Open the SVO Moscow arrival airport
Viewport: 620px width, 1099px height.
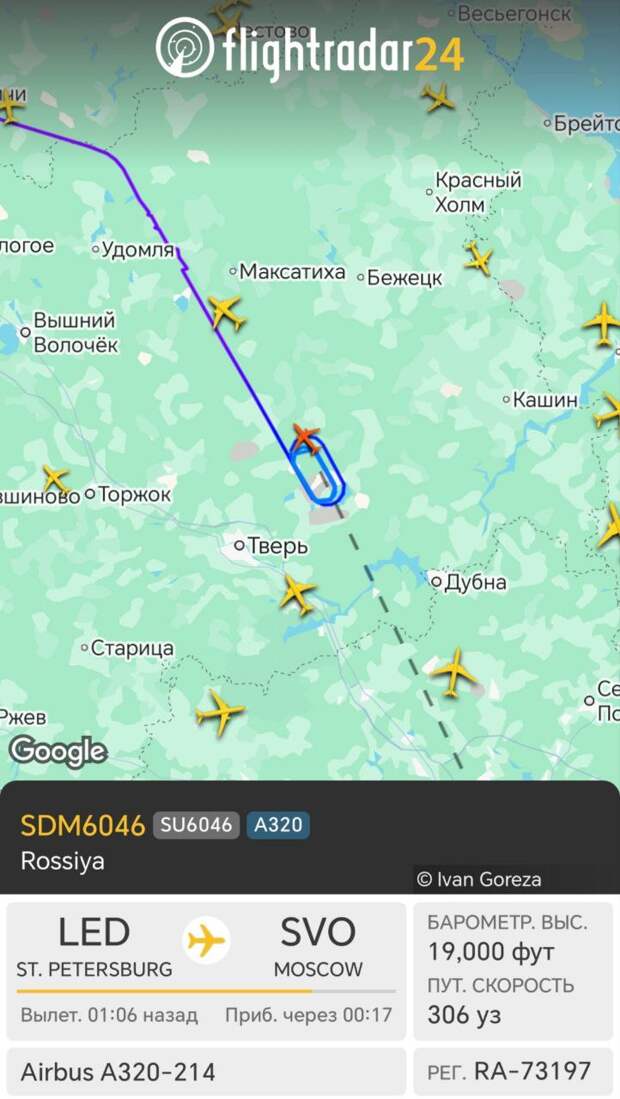click(318, 948)
